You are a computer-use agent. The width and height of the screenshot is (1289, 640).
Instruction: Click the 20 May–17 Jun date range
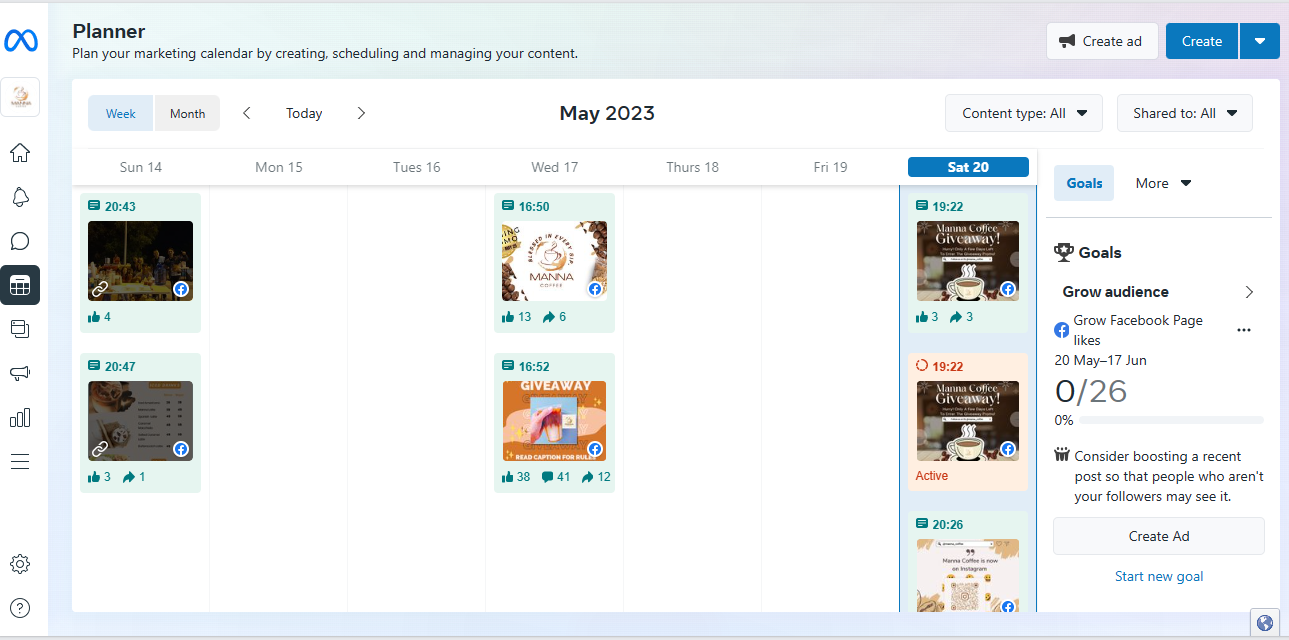pyautogui.click(x=1100, y=360)
